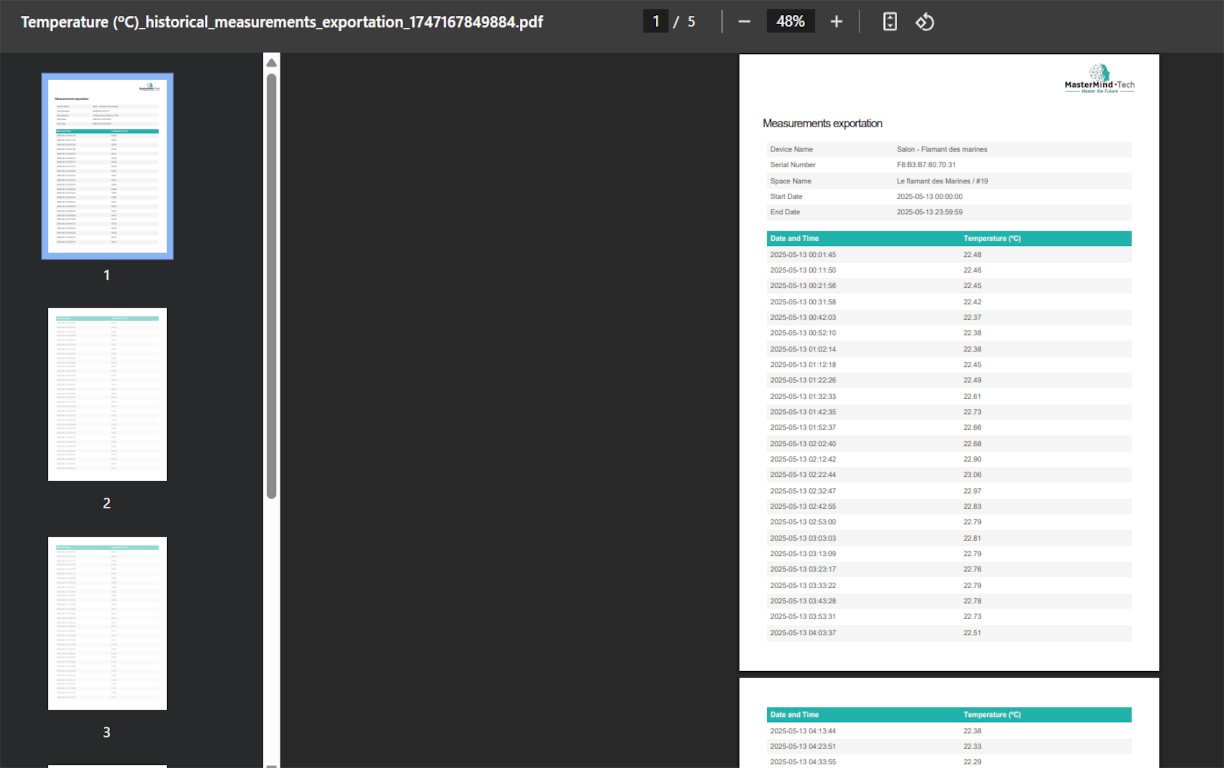Image resolution: width=1224 pixels, height=768 pixels.
Task: Edit the current page number field
Action: pos(656,21)
